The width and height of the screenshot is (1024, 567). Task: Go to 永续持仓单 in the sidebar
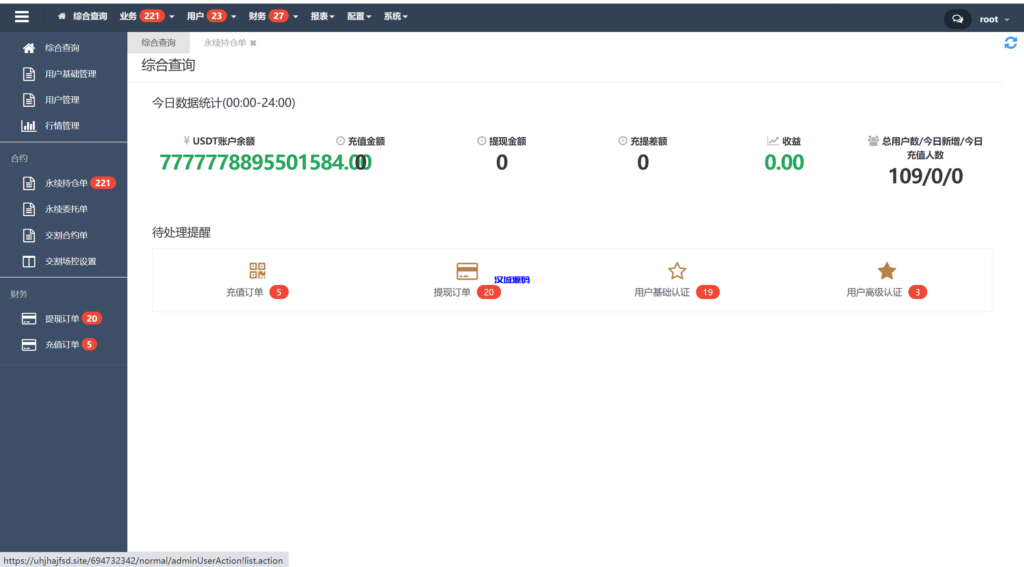(x=66, y=183)
